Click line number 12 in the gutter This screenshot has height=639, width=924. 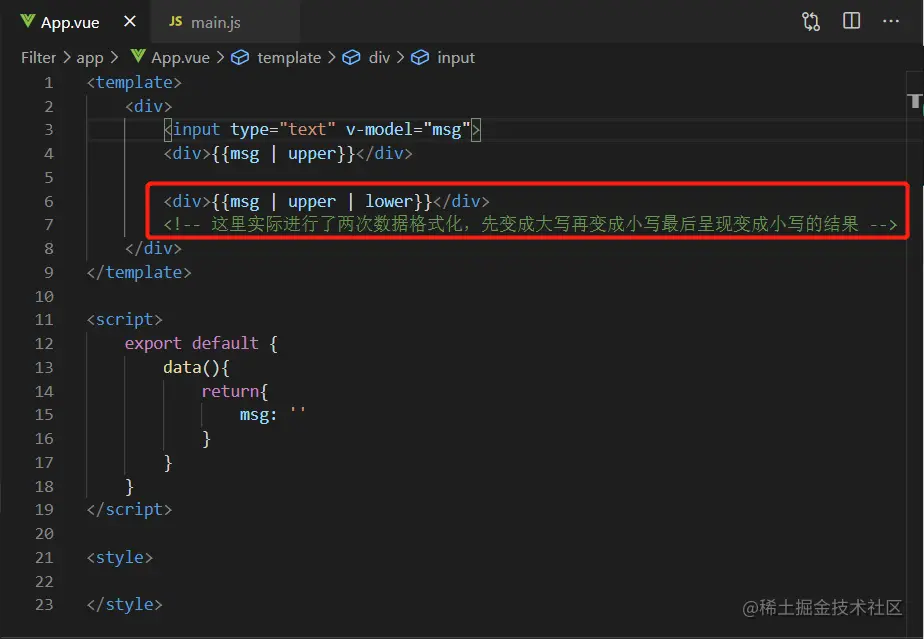44,344
